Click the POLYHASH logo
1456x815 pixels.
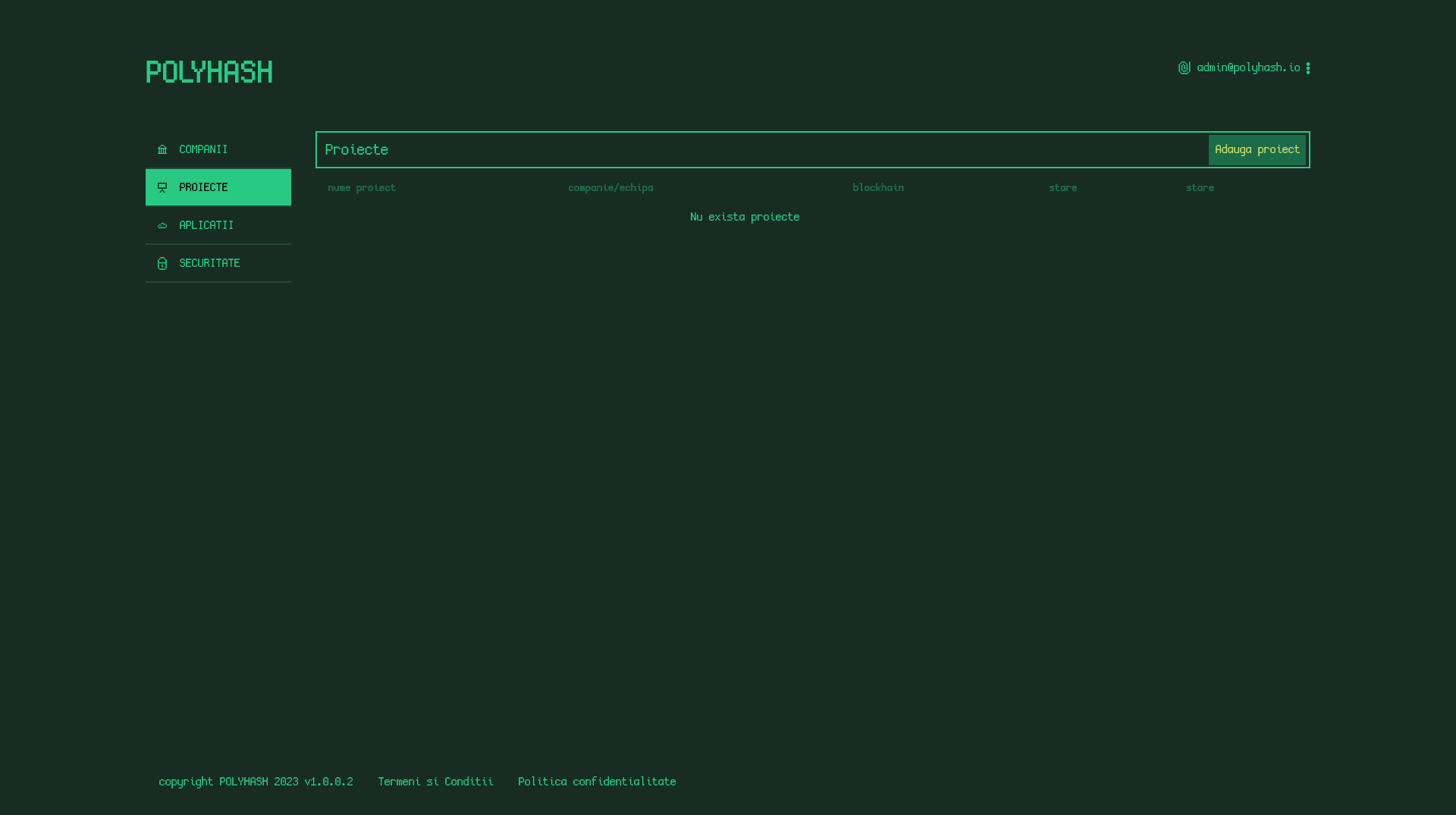point(209,72)
